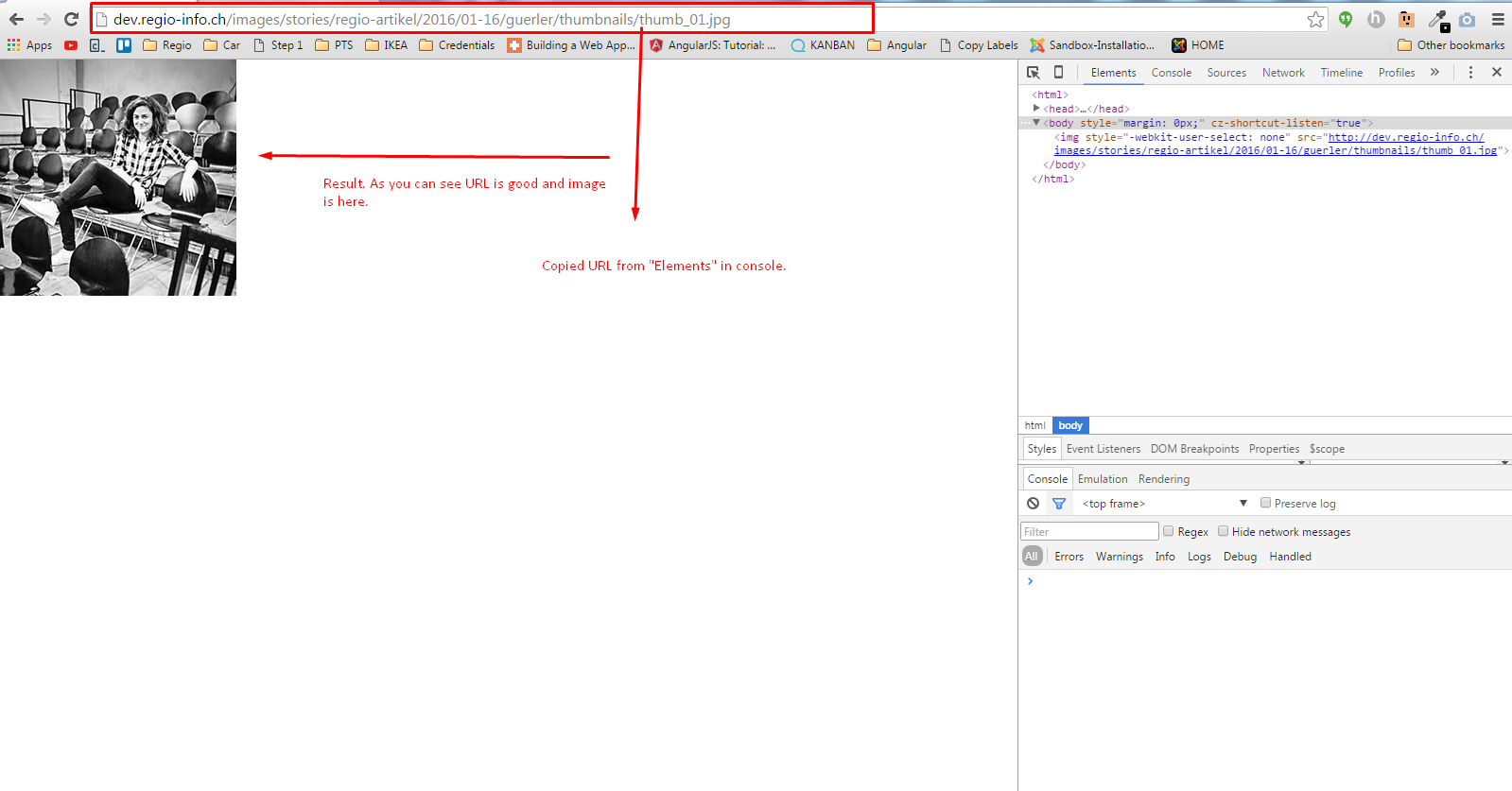1512x791 pixels.
Task: Toggle DevTools device mode icon
Action: pyautogui.click(x=1059, y=72)
